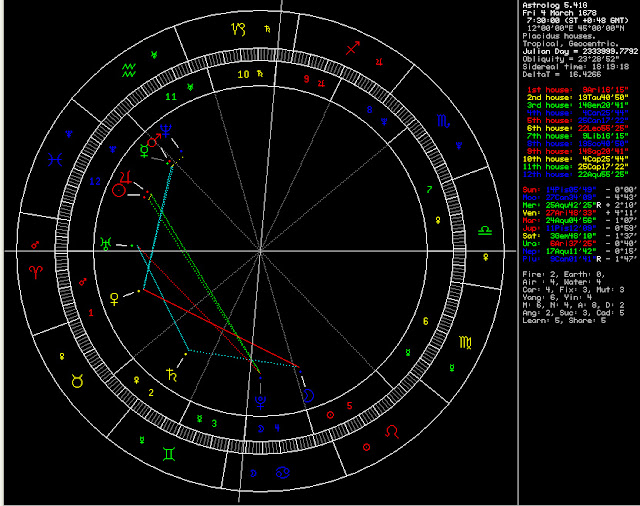640x506 pixels.
Task: Click the large green Uranus glyph inside wheel
Action: [106, 244]
